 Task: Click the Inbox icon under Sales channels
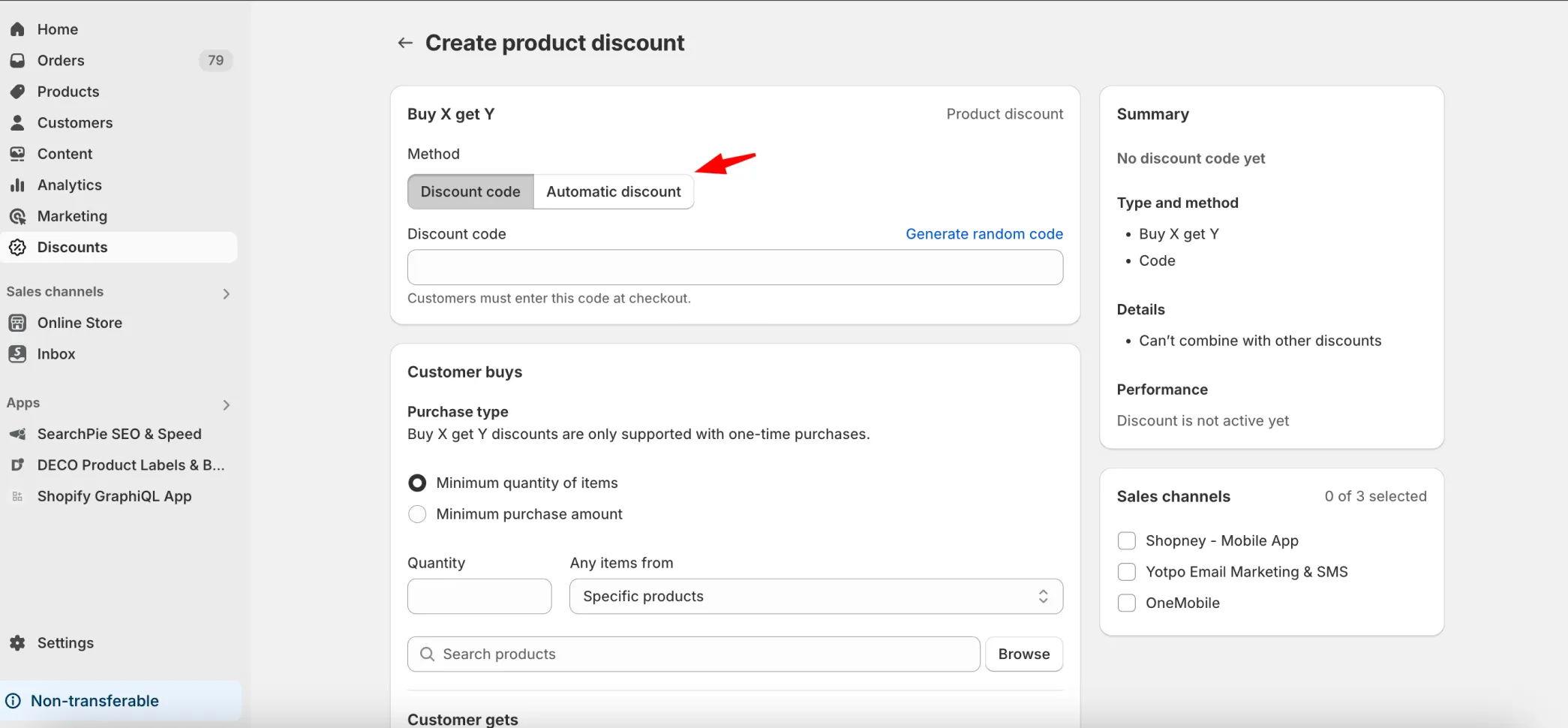[17, 353]
